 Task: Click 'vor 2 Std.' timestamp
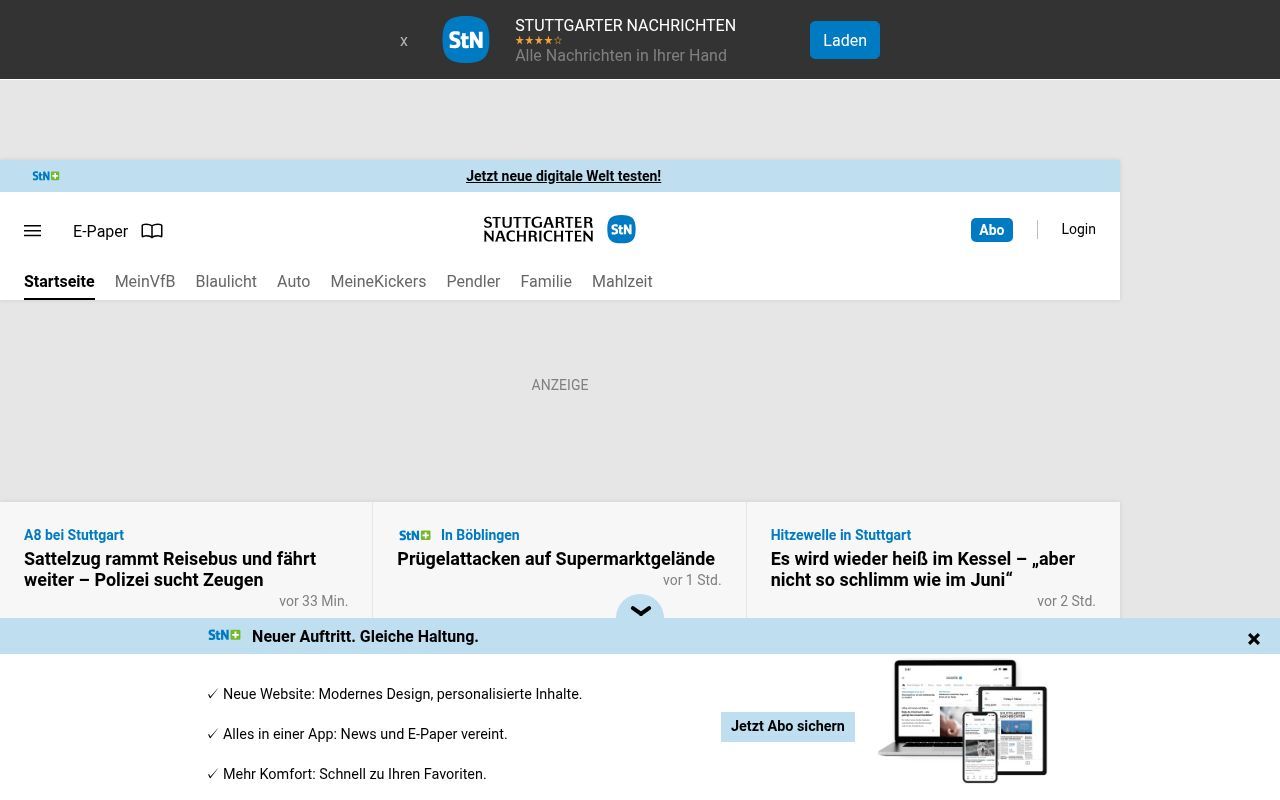coord(1066,601)
